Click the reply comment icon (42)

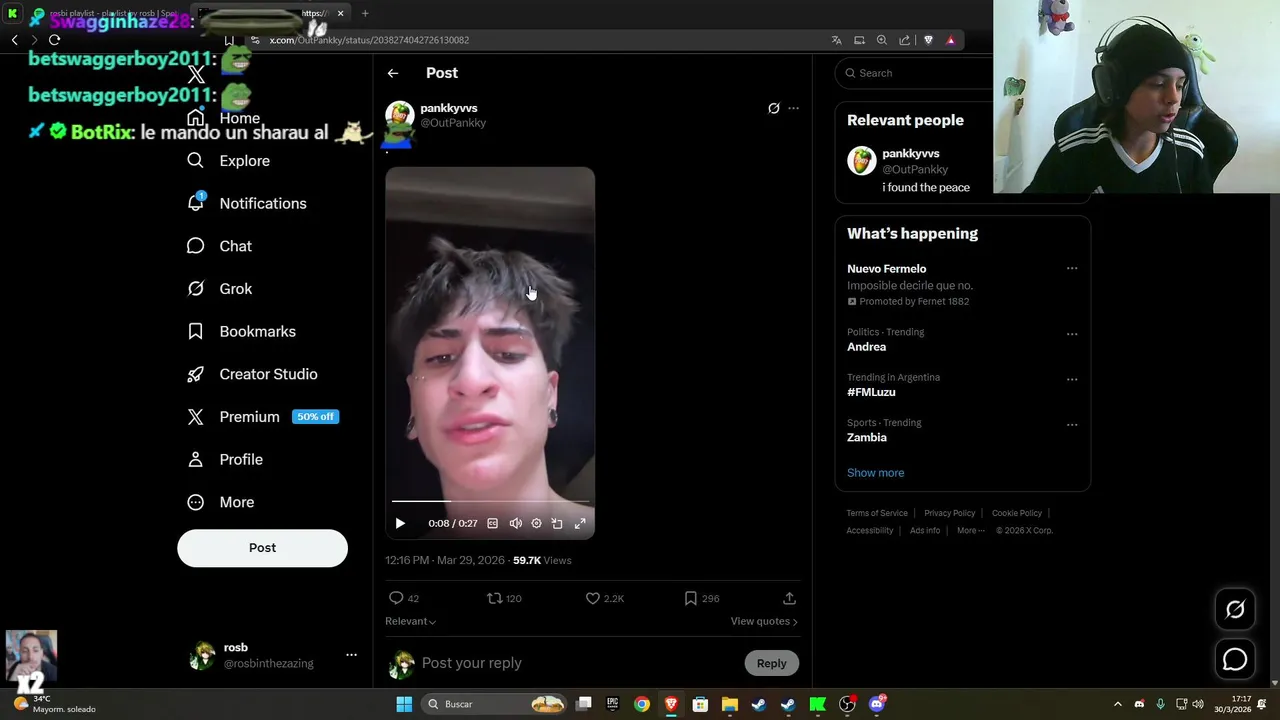click(403, 598)
